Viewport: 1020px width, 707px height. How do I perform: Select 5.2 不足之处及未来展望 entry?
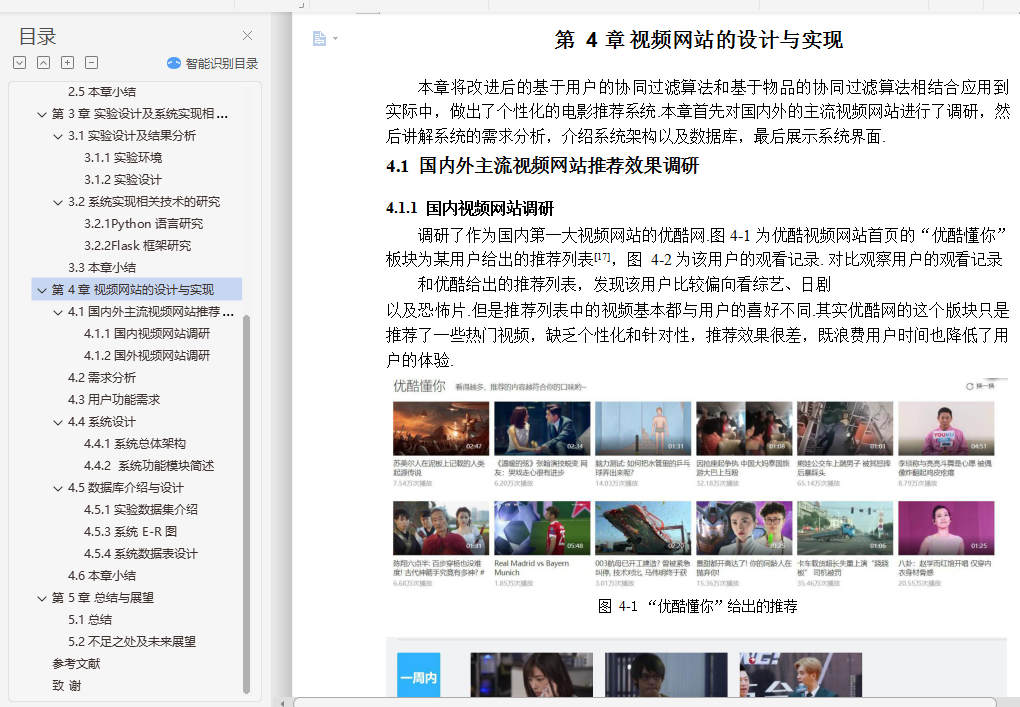pyautogui.click(x=131, y=642)
